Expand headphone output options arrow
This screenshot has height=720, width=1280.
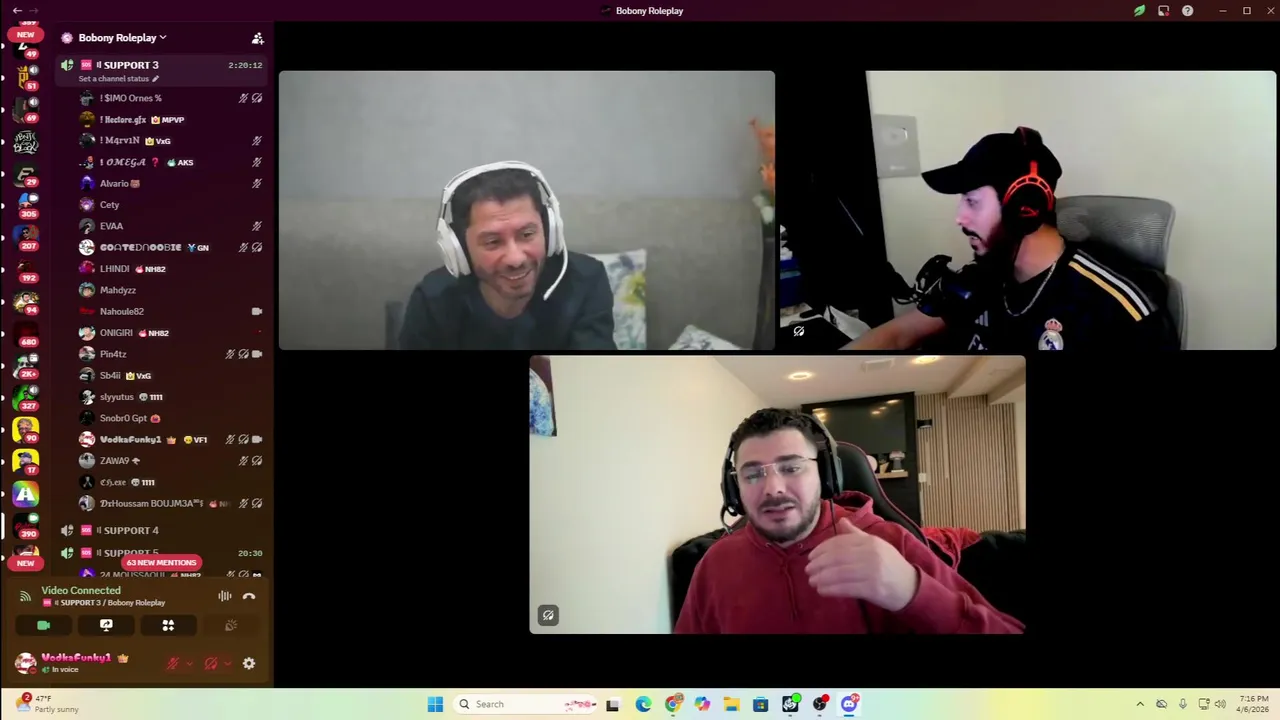pos(228,663)
